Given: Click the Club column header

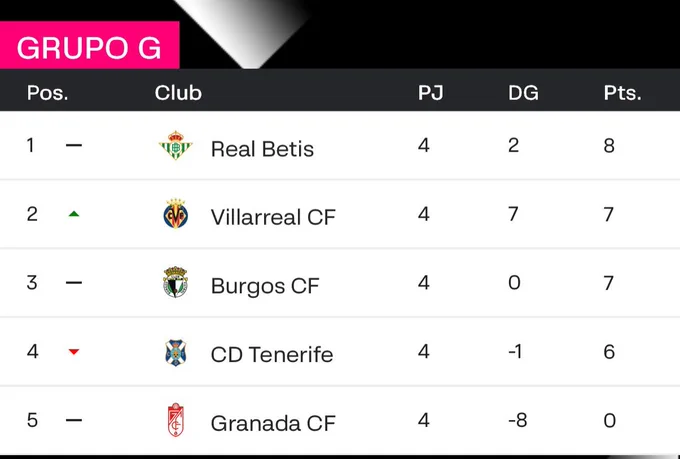Looking at the screenshot, I should [x=178, y=93].
